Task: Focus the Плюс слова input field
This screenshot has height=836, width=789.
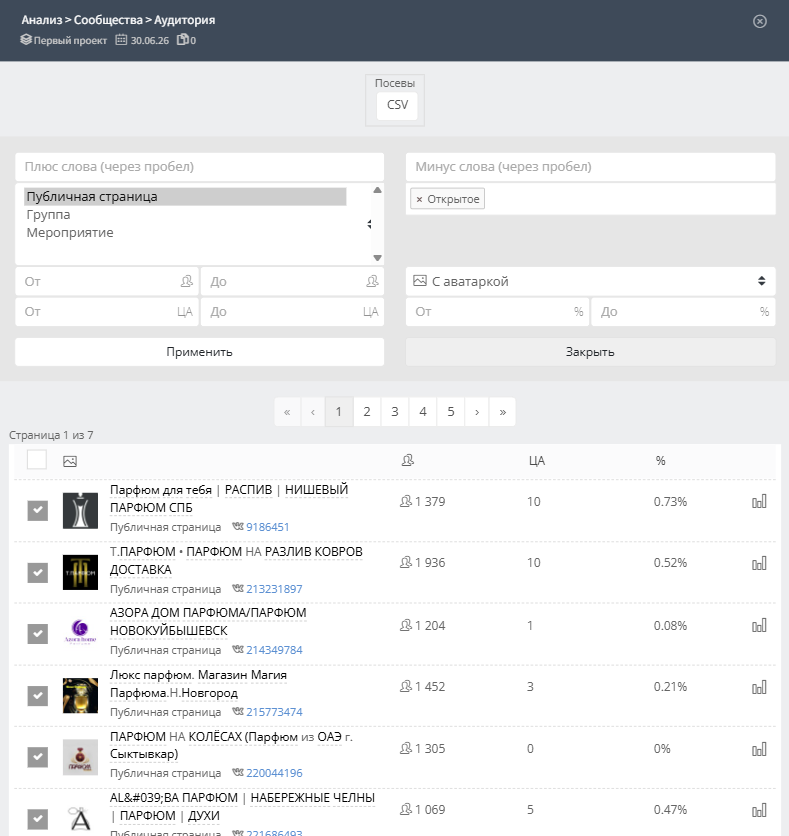Action: click(199, 167)
